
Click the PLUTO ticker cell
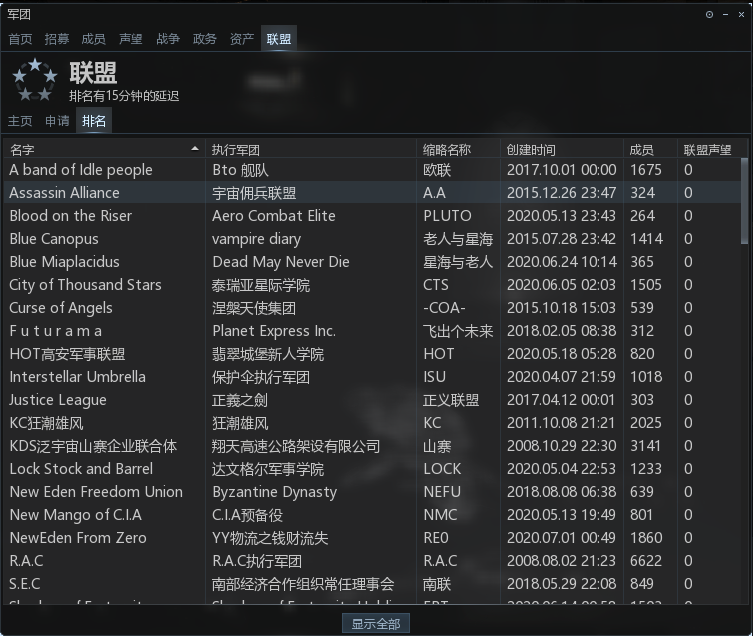click(x=447, y=216)
